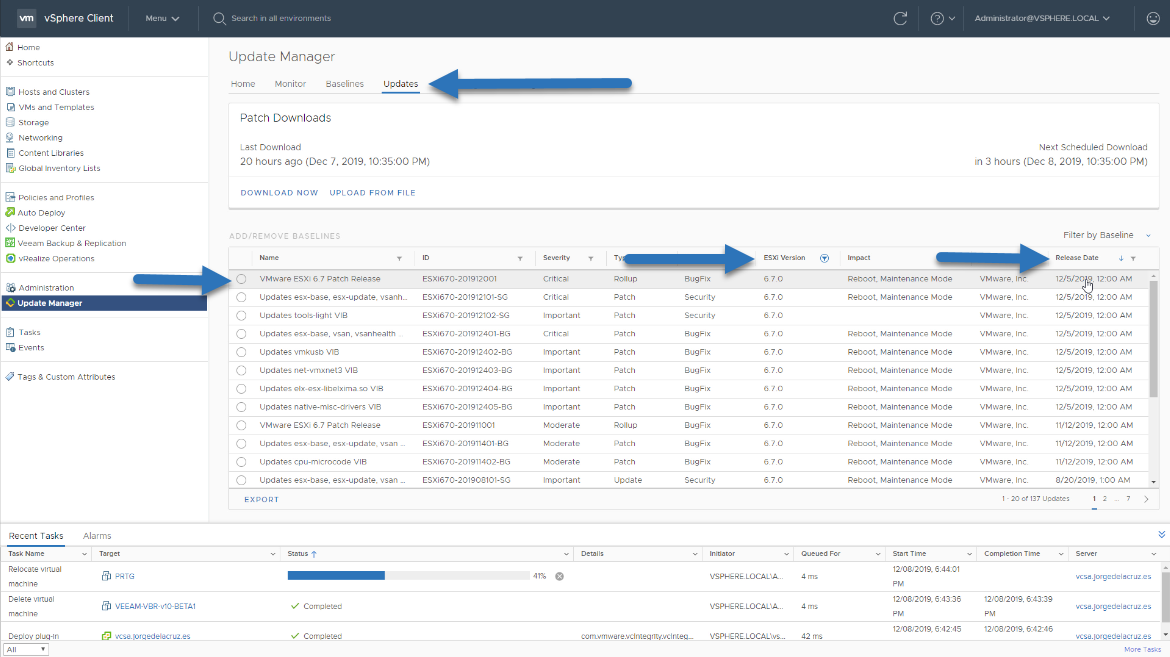
Task: Click the Policies and Profiles icon
Action: pos(10,197)
